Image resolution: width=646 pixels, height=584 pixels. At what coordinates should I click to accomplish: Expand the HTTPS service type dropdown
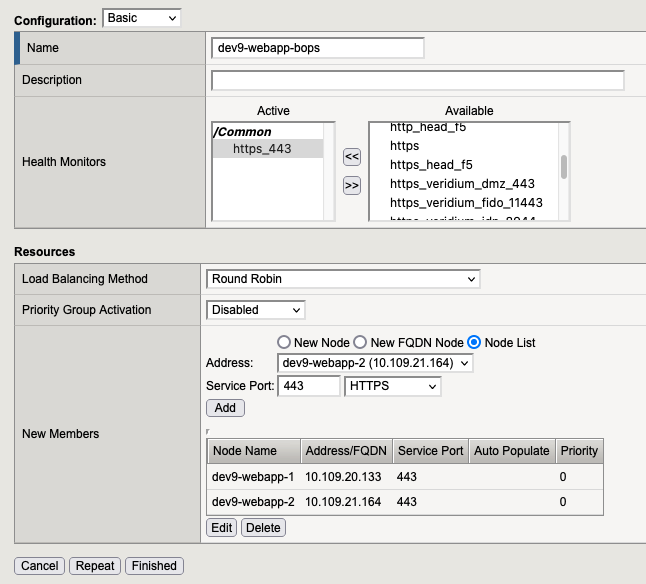pyautogui.click(x=392, y=386)
